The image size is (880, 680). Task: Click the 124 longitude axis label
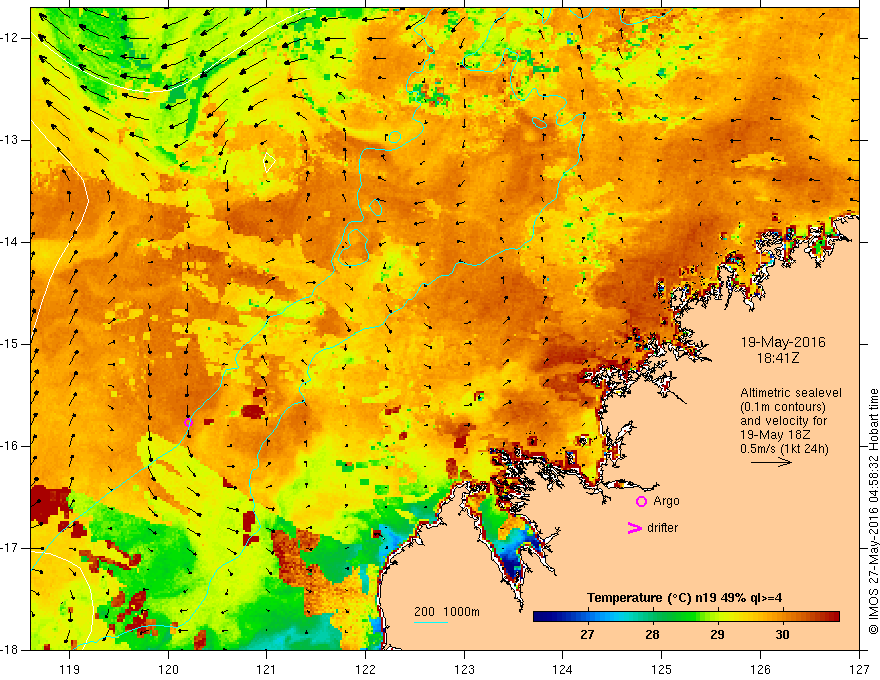tap(563, 669)
